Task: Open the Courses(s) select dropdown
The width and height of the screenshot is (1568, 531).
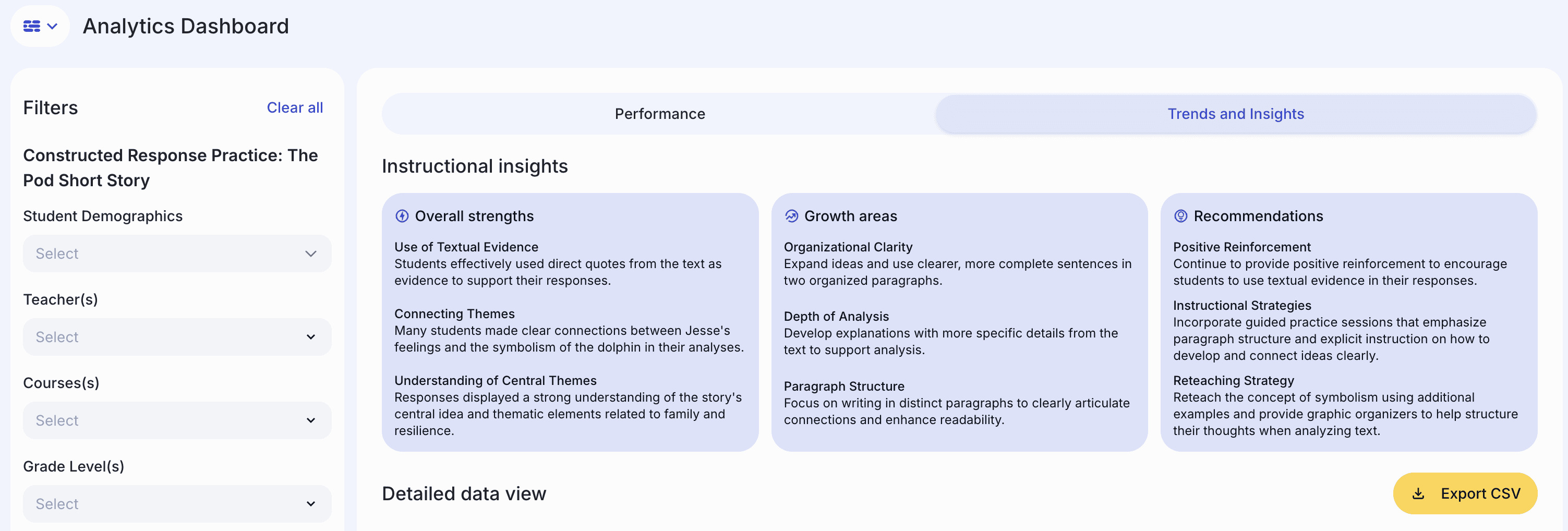Action: coord(177,420)
